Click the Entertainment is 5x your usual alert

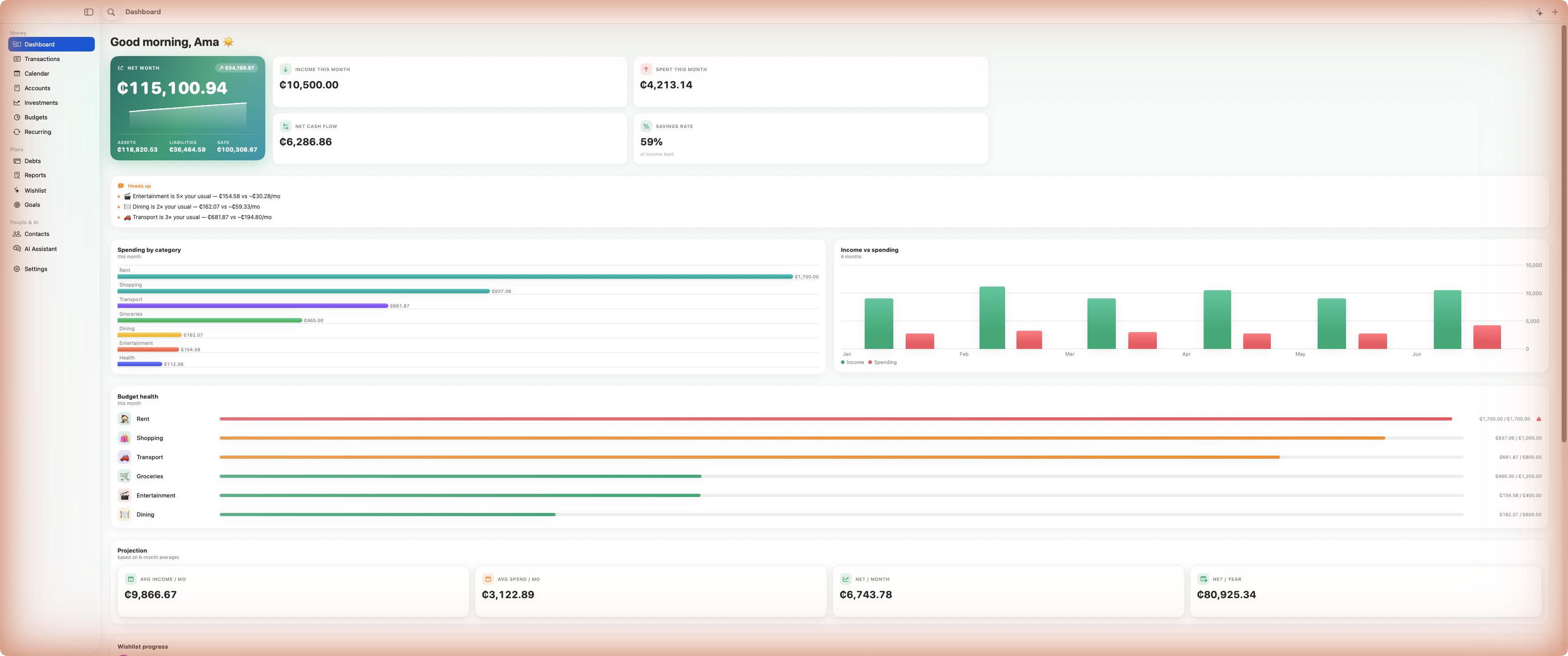(x=202, y=196)
